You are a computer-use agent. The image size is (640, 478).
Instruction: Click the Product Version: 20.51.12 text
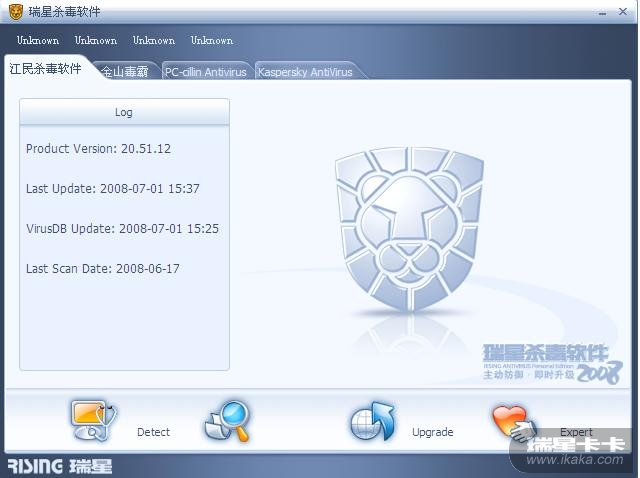pyautogui.click(x=98, y=149)
